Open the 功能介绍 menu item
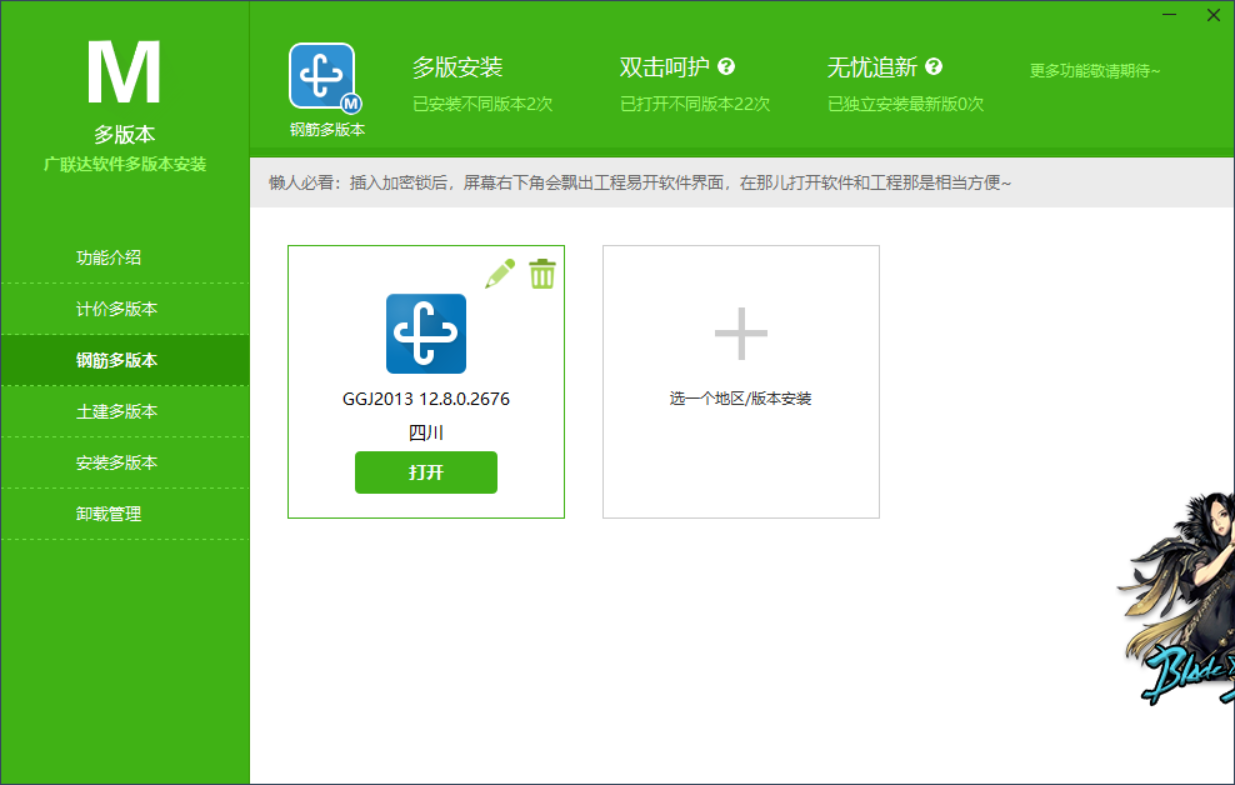Screen dimensions: 1235x785 pyautogui.click(x=125, y=257)
